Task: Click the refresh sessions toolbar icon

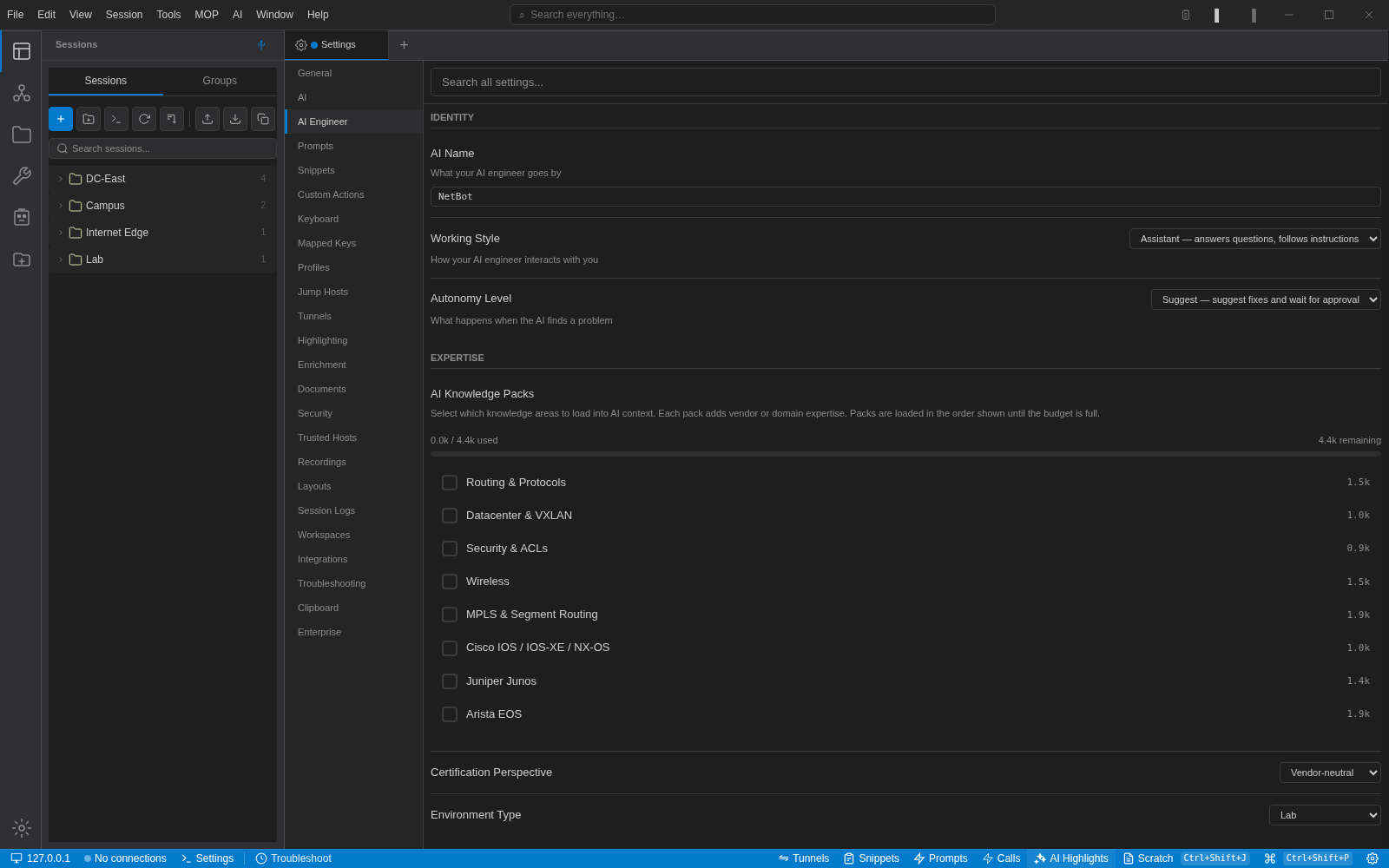Action: [x=144, y=119]
